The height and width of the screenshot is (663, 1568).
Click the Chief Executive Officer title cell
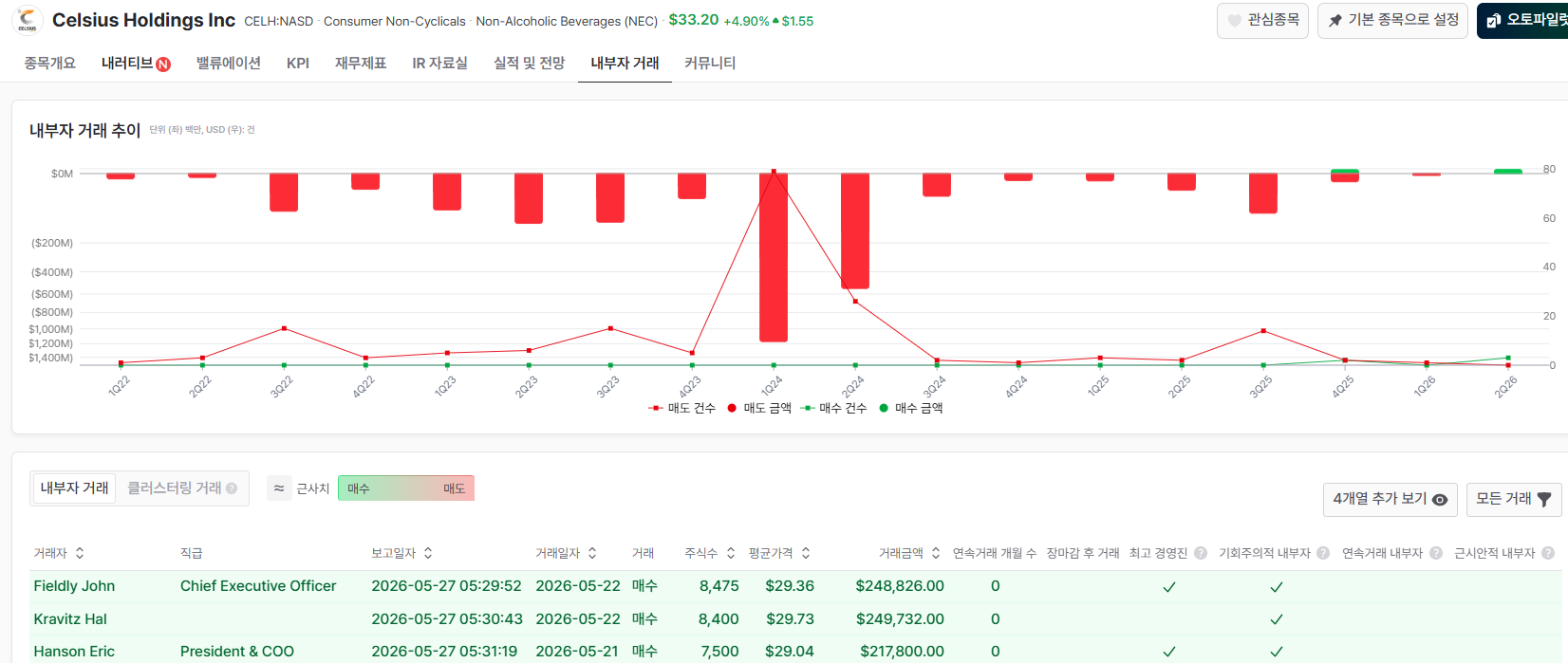[258, 586]
